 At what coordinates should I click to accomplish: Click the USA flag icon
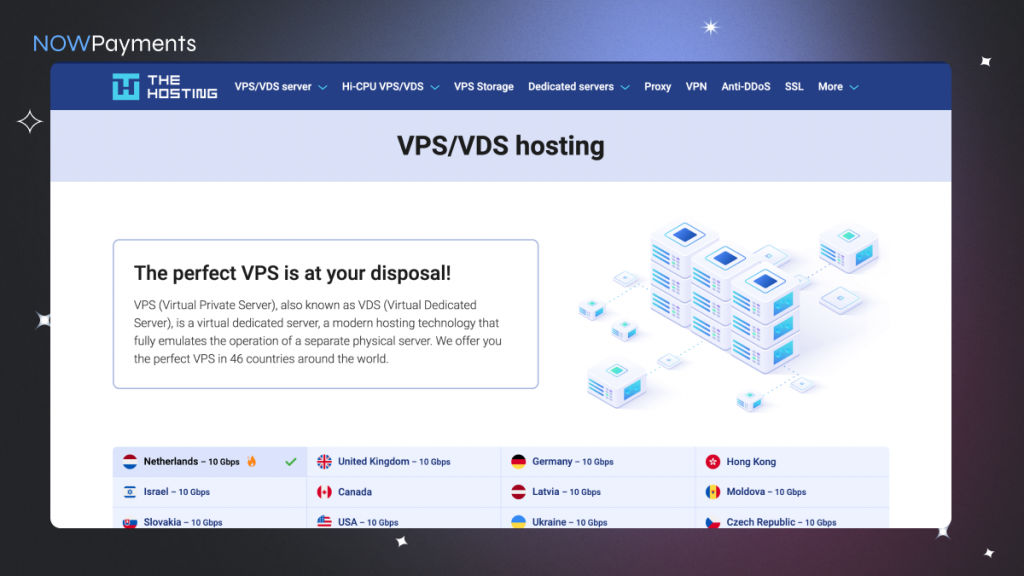click(x=324, y=521)
